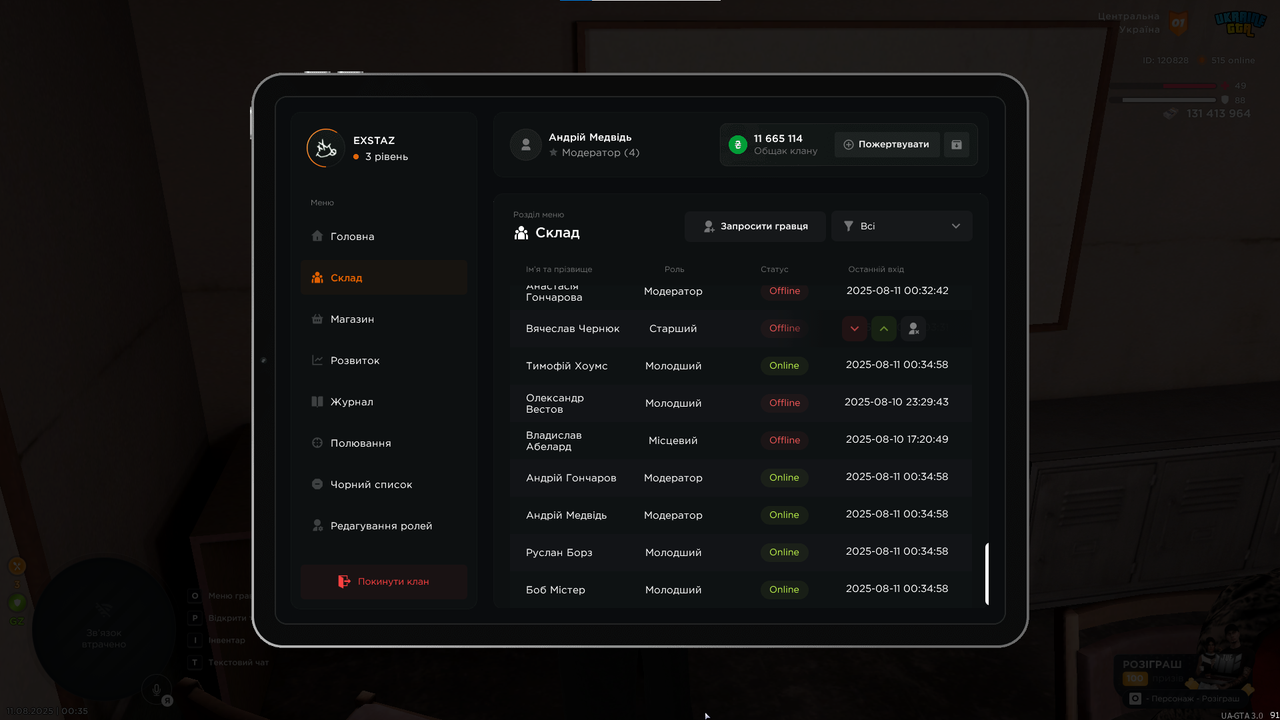The width and height of the screenshot is (1280, 720).
Task: Click the house icon beside Головна
Action: pyautogui.click(x=317, y=237)
